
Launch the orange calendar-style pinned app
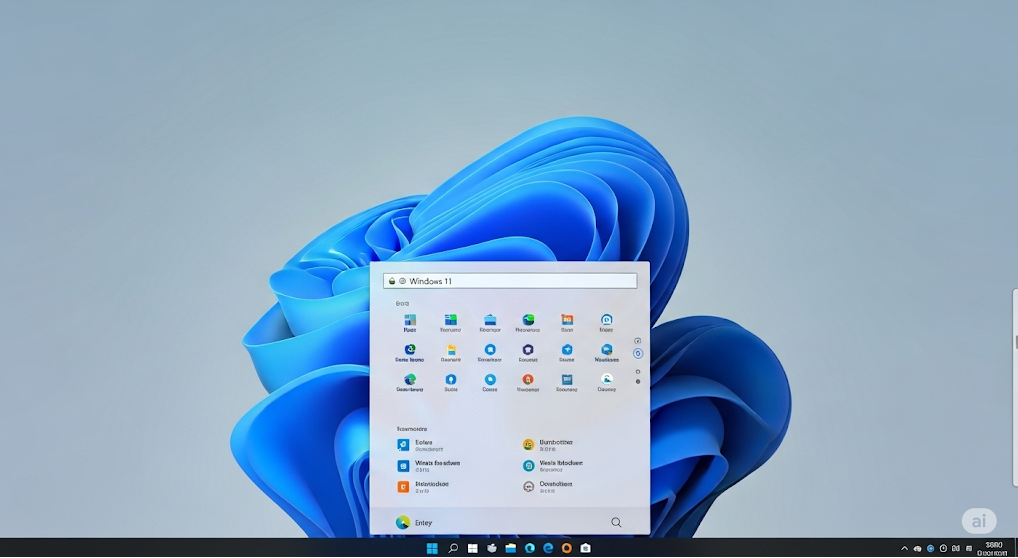[567, 321]
